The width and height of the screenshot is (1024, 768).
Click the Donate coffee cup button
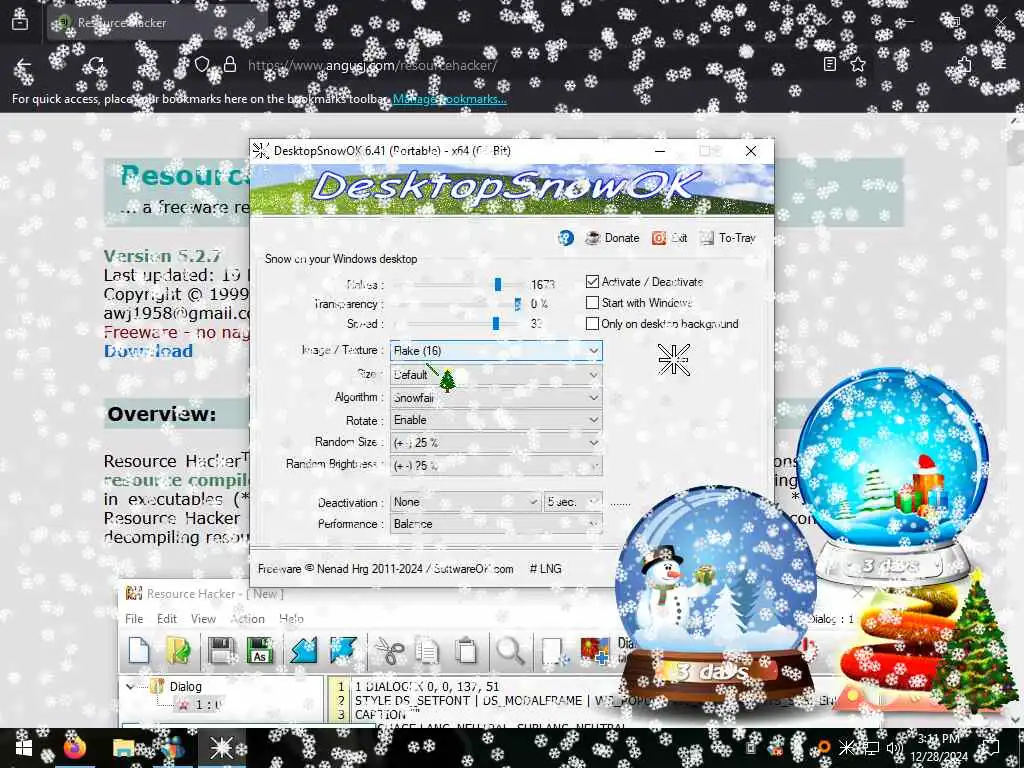(612, 238)
